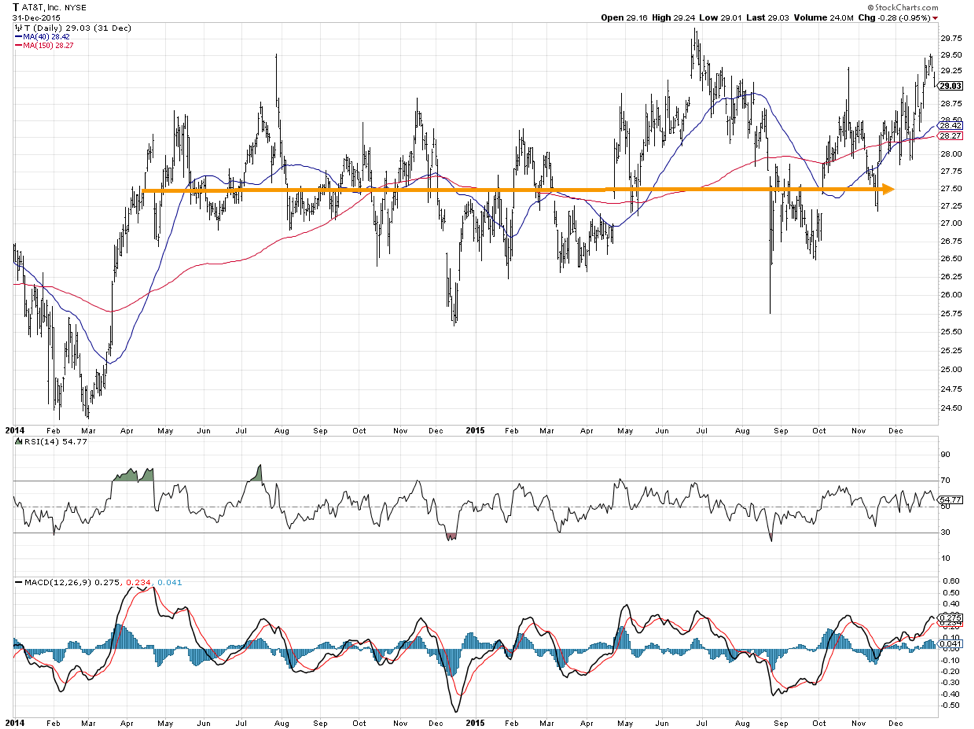Click the black line marker before MACD(12,26,9)
Viewport: 974px width, 729px height.
pyautogui.click(x=18, y=582)
